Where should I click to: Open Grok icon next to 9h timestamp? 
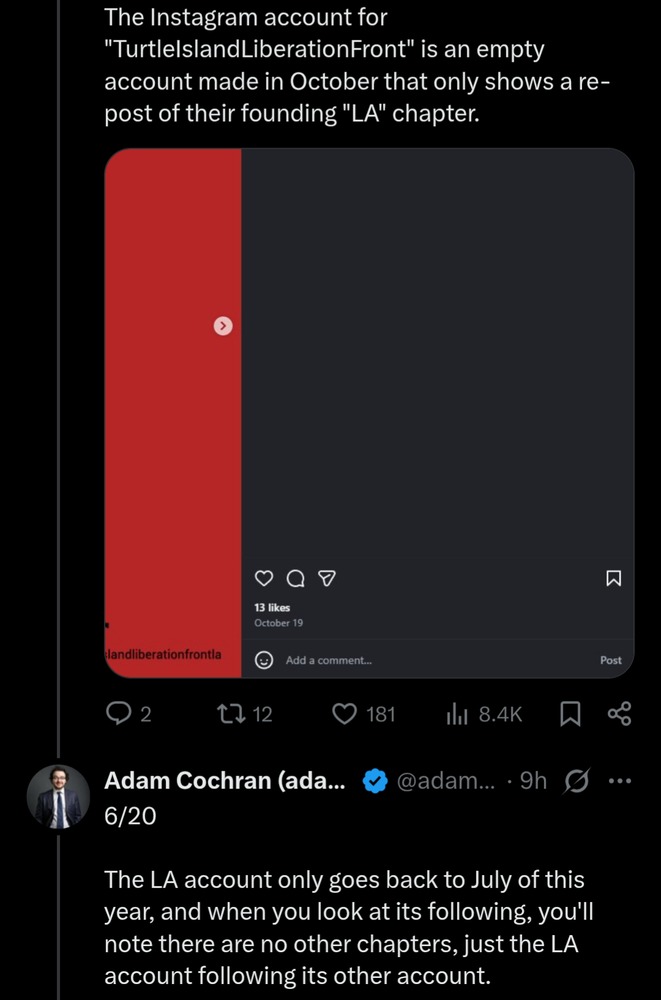pyautogui.click(x=577, y=781)
